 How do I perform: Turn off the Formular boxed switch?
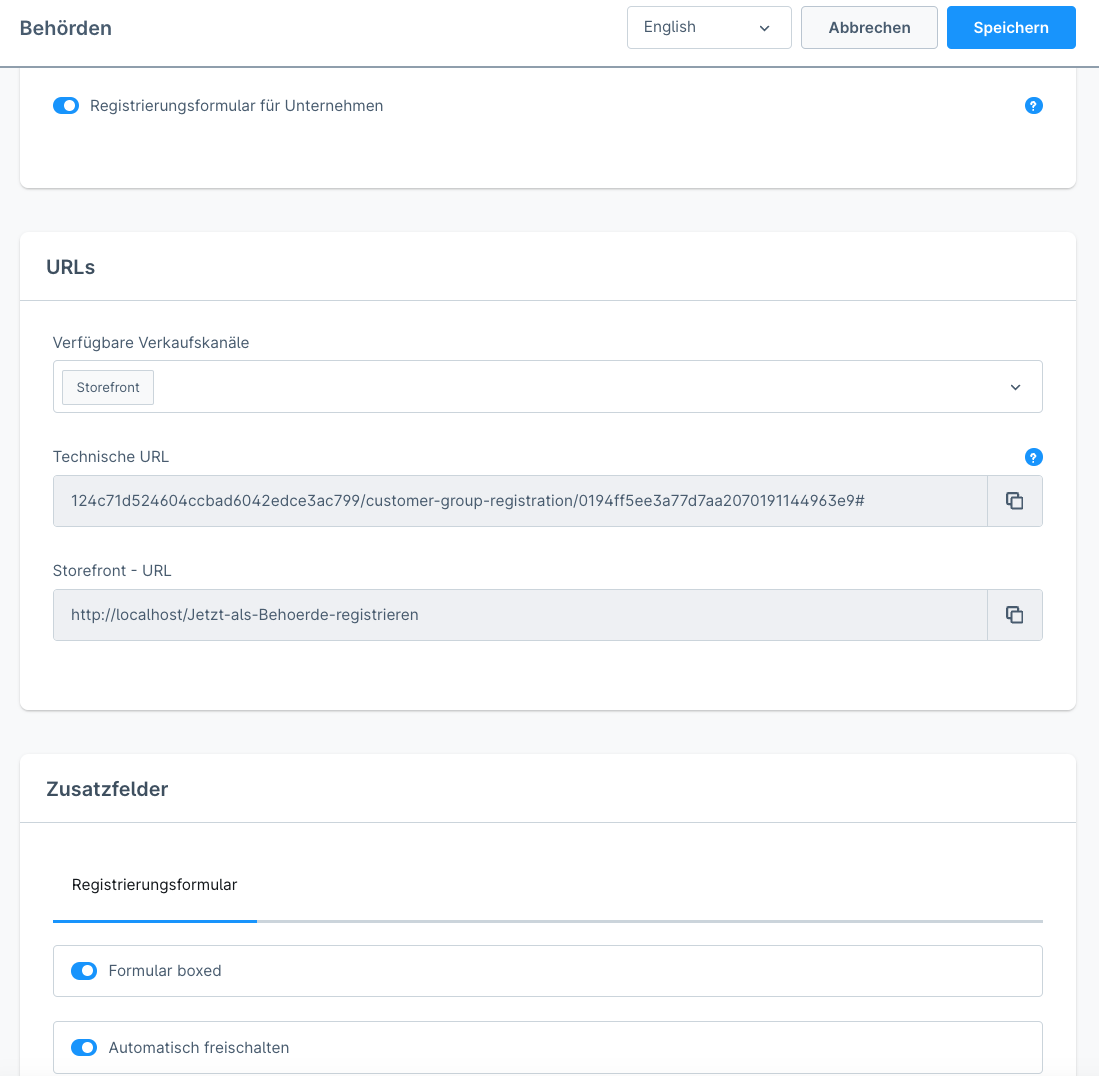point(84,971)
